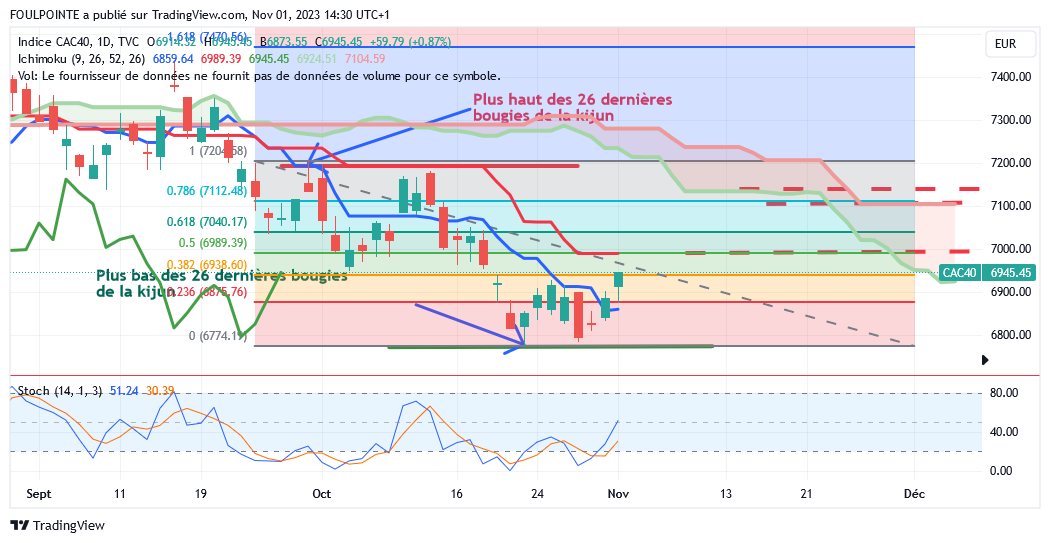
Task: Click the change value +59.79 (+0.87%)
Action: click(409, 42)
